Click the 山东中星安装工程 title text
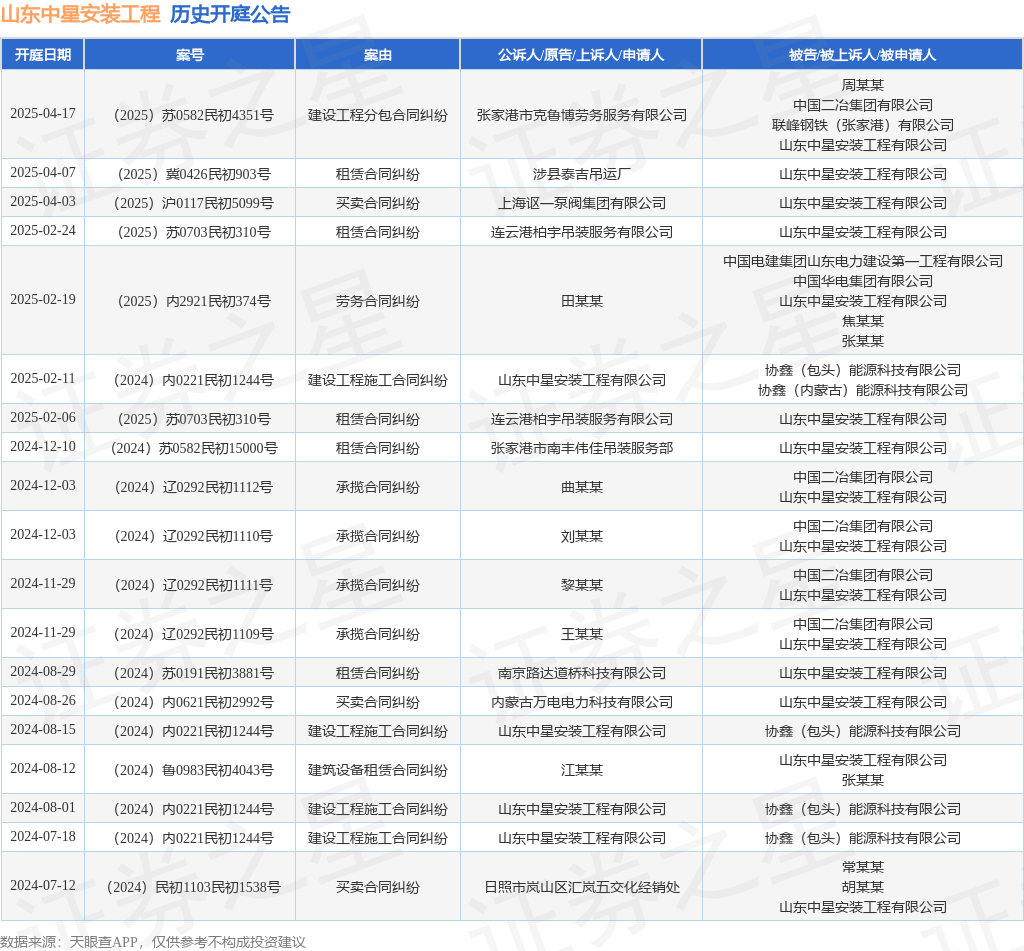1024x951 pixels. [x=80, y=14]
